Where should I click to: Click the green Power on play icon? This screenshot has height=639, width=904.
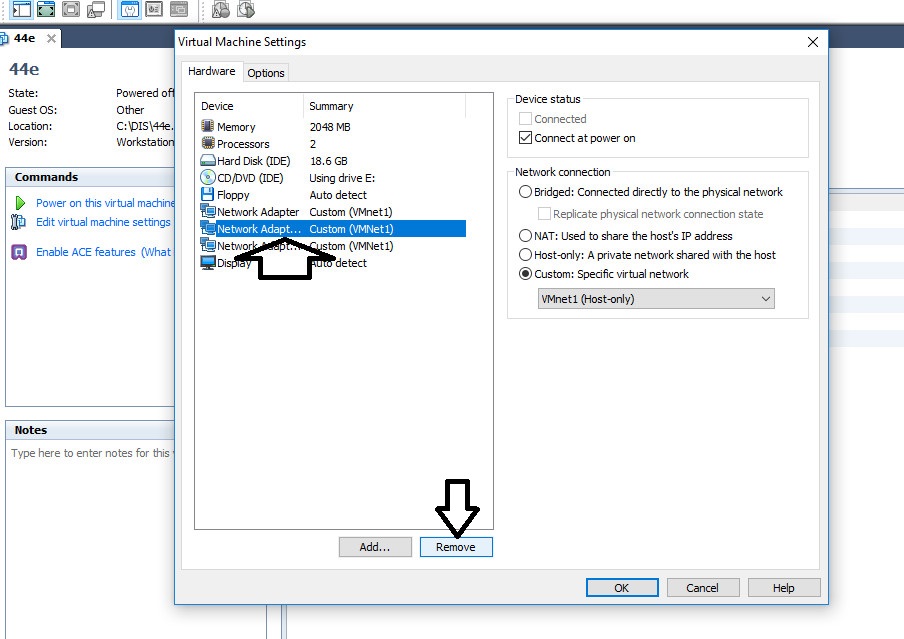19,203
